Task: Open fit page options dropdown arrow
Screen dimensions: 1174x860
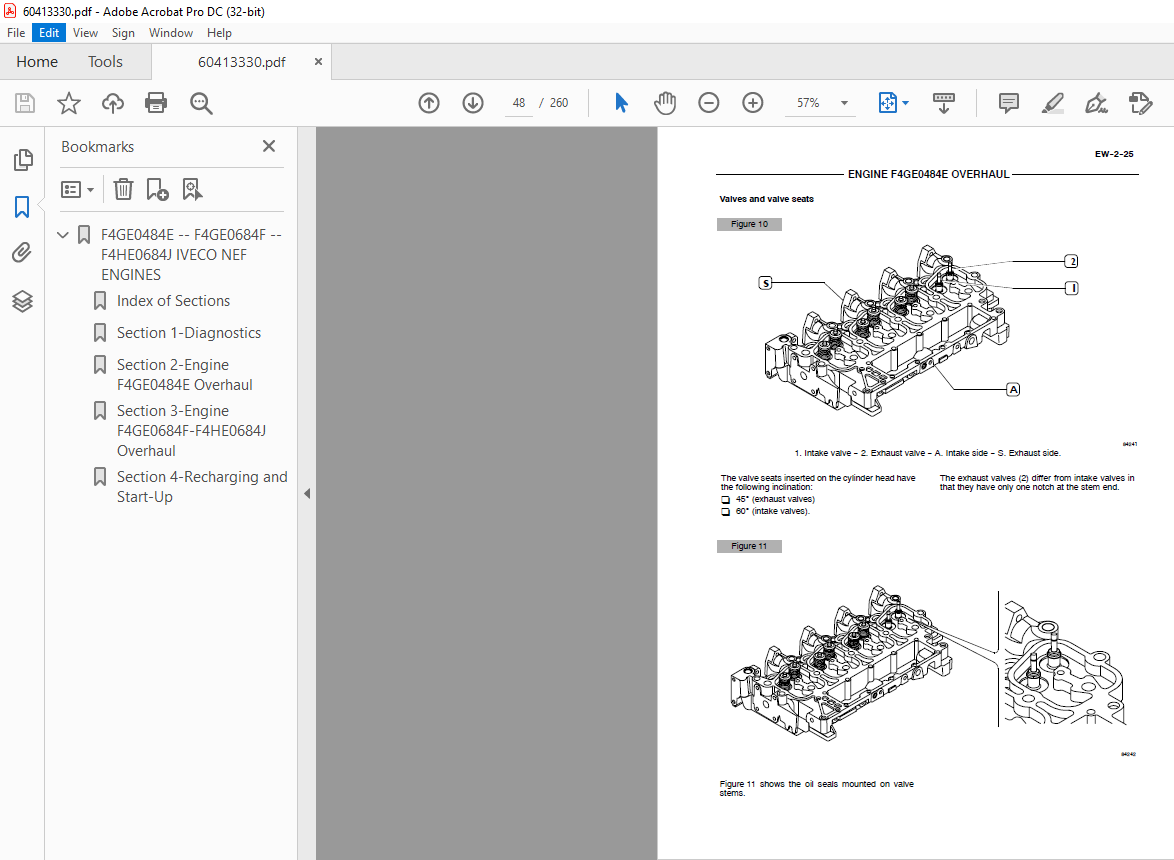Action: (905, 103)
